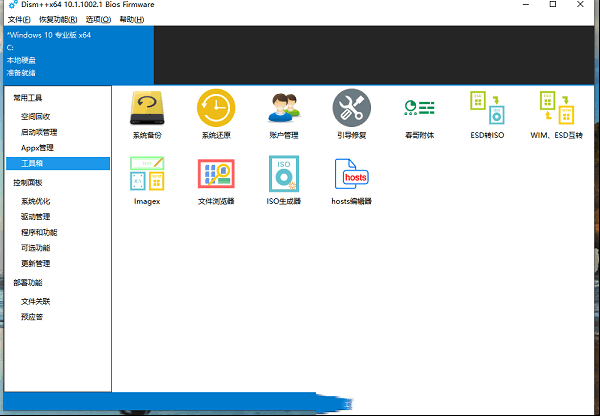Viewport: 600px width, 416px height.
Task: Open 程序和功能 in the sidebar
Action: pyautogui.click(x=39, y=232)
